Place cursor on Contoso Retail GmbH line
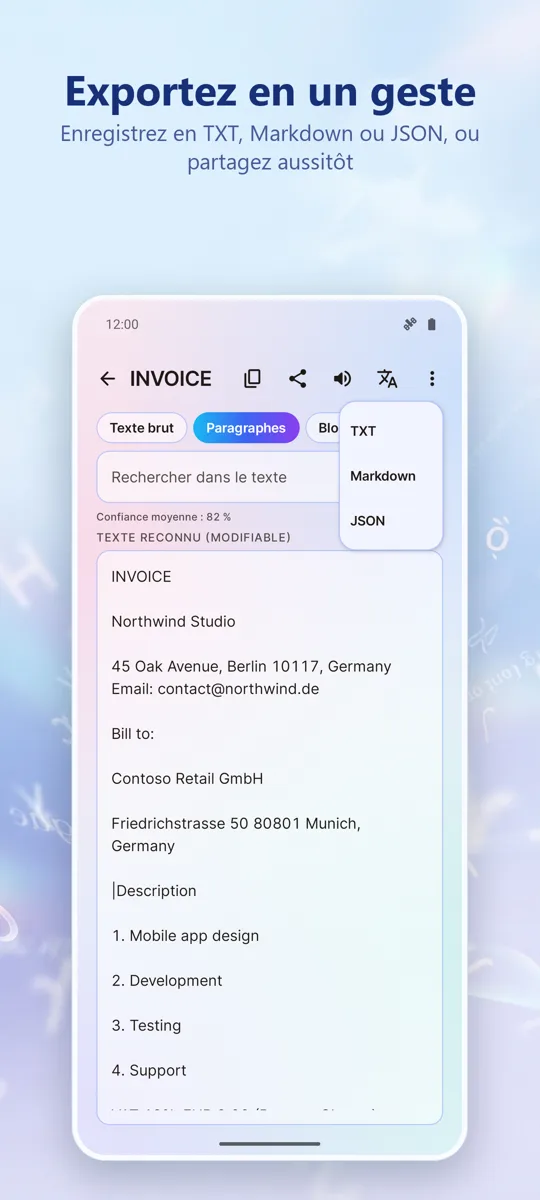Image resolution: width=540 pixels, height=1200 pixels. coord(187,778)
